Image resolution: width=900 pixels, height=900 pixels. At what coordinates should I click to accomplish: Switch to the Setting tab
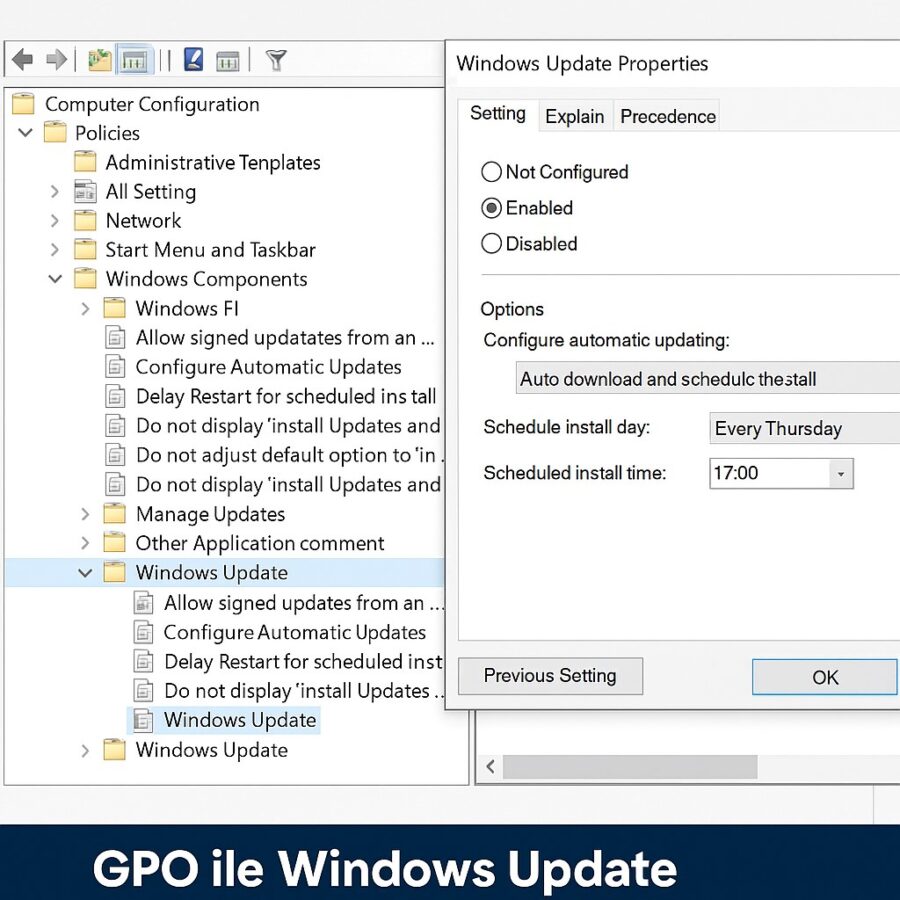(498, 114)
